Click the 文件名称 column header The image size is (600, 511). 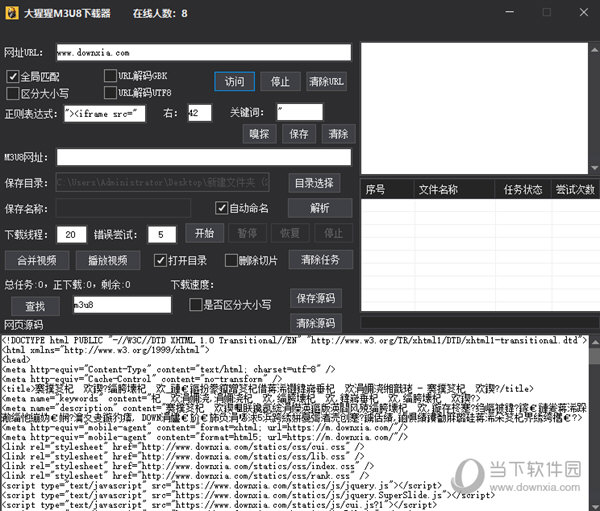pos(454,189)
